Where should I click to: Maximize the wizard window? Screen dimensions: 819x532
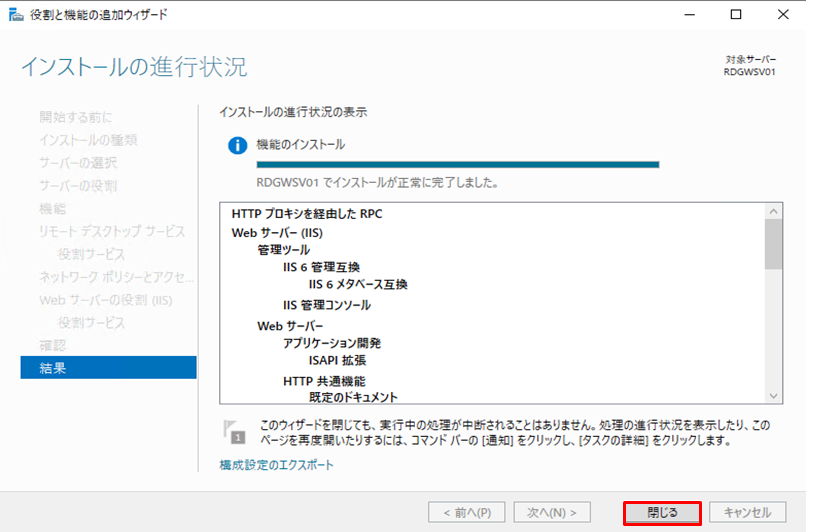[736, 15]
